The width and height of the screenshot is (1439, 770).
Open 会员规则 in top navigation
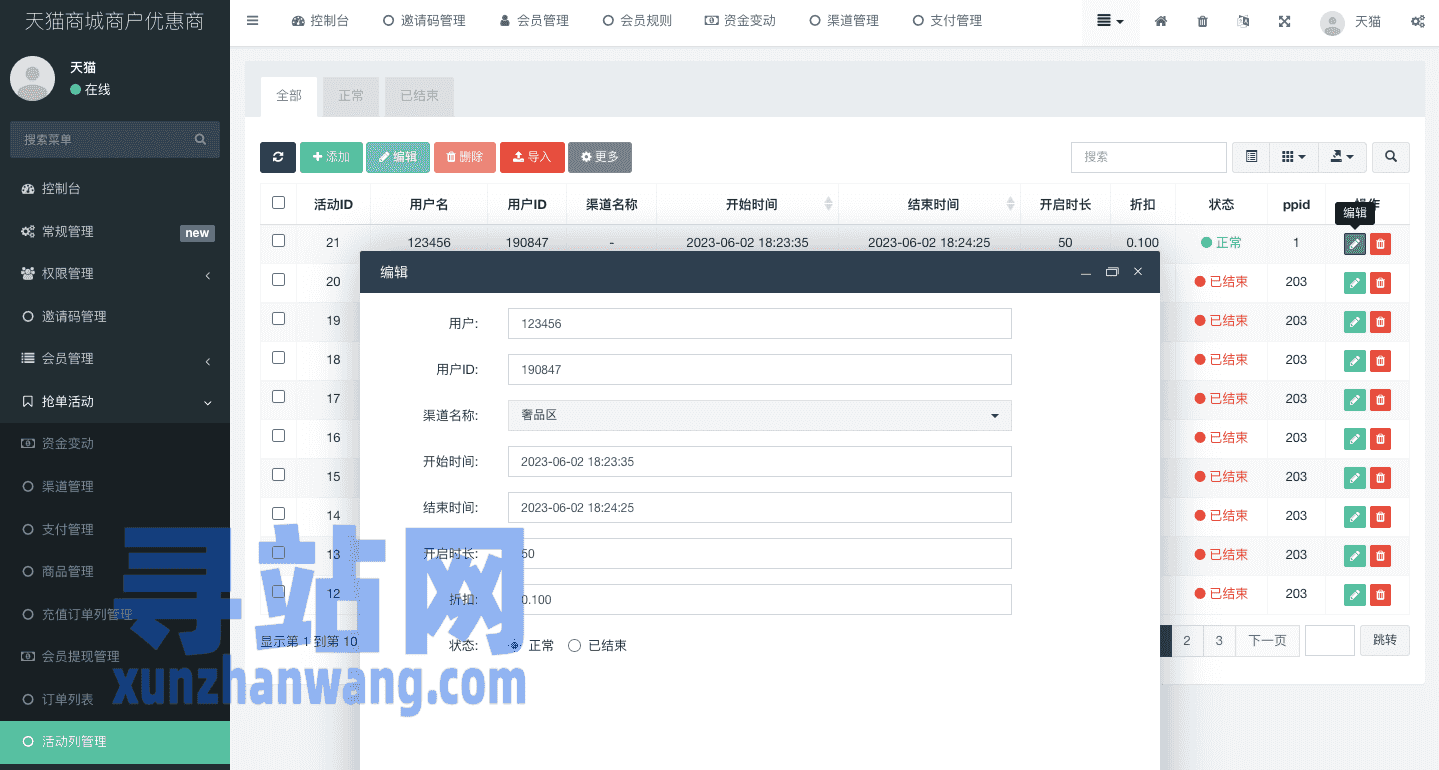637,21
